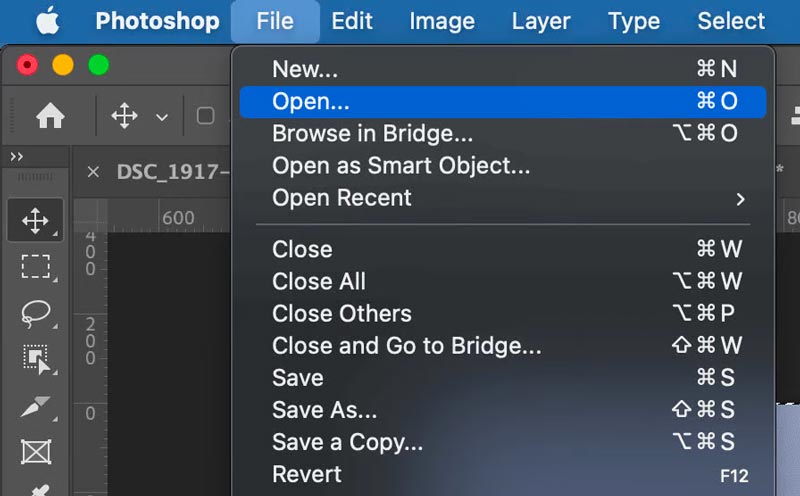The image size is (800, 496).
Task: Click Browse in Bridge... entry
Action: 503,134
